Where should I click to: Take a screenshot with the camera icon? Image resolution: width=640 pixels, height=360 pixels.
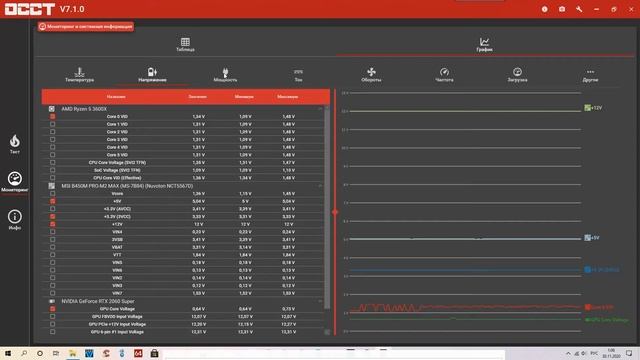click(x=562, y=9)
